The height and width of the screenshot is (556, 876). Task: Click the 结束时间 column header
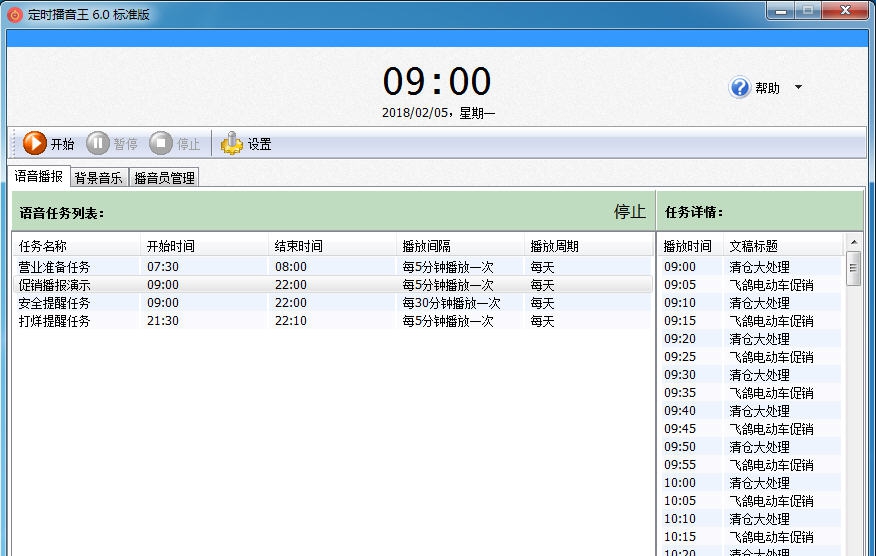tap(332, 246)
